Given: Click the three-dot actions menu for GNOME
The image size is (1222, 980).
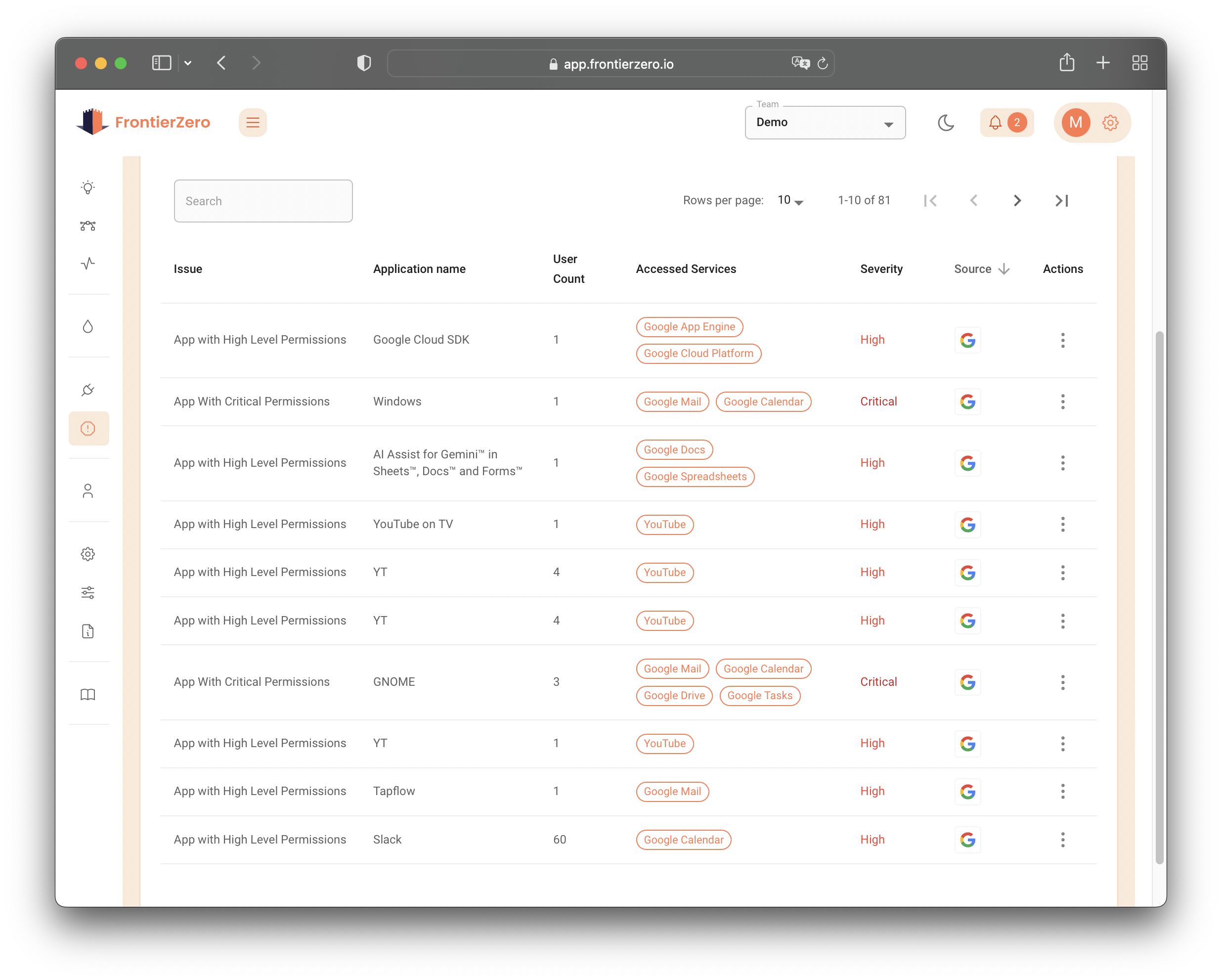Looking at the screenshot, I should point(1062,682).
